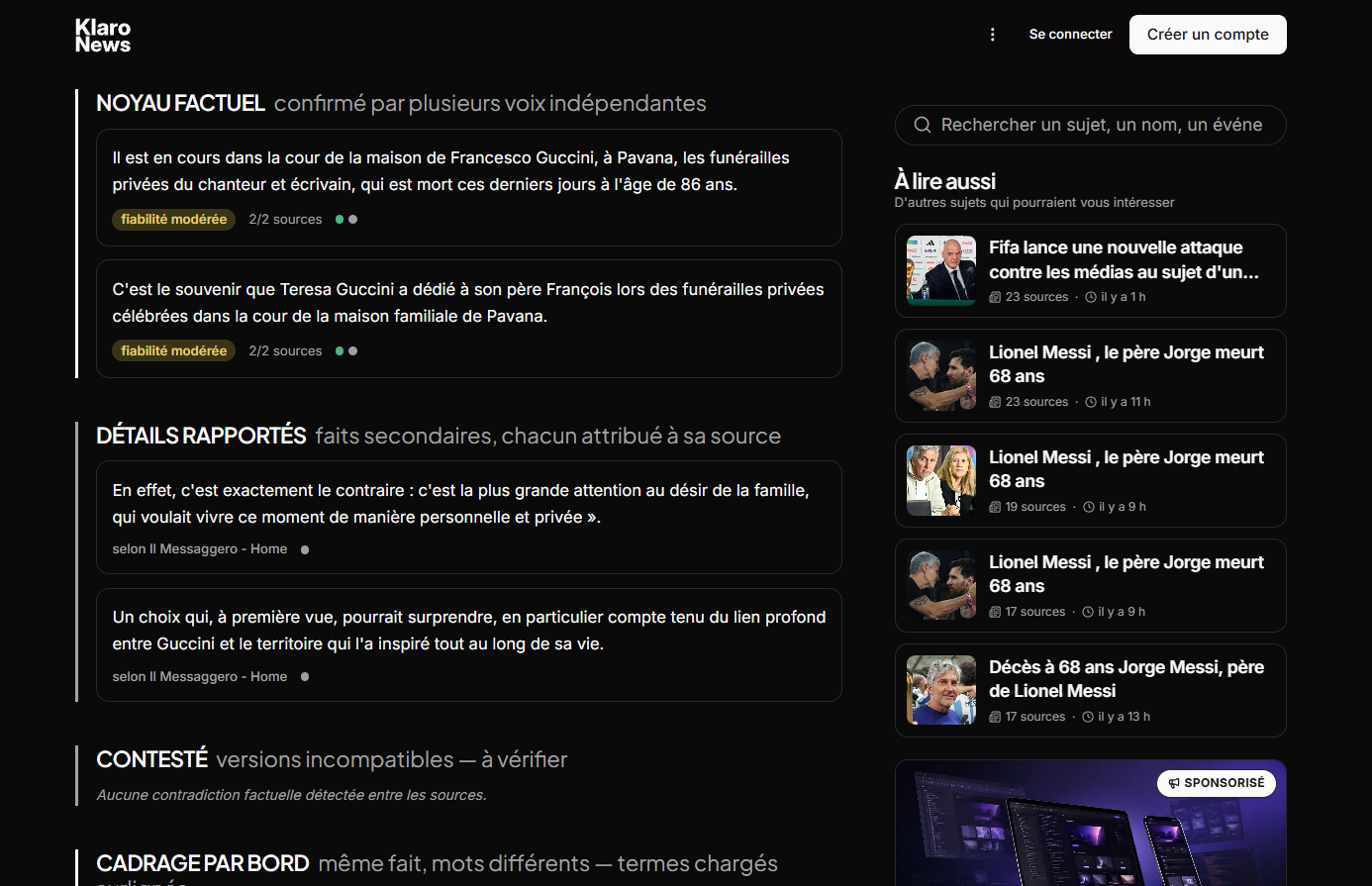Open the Lionel Messi headline with 23 sources

tap(1127, 364)
